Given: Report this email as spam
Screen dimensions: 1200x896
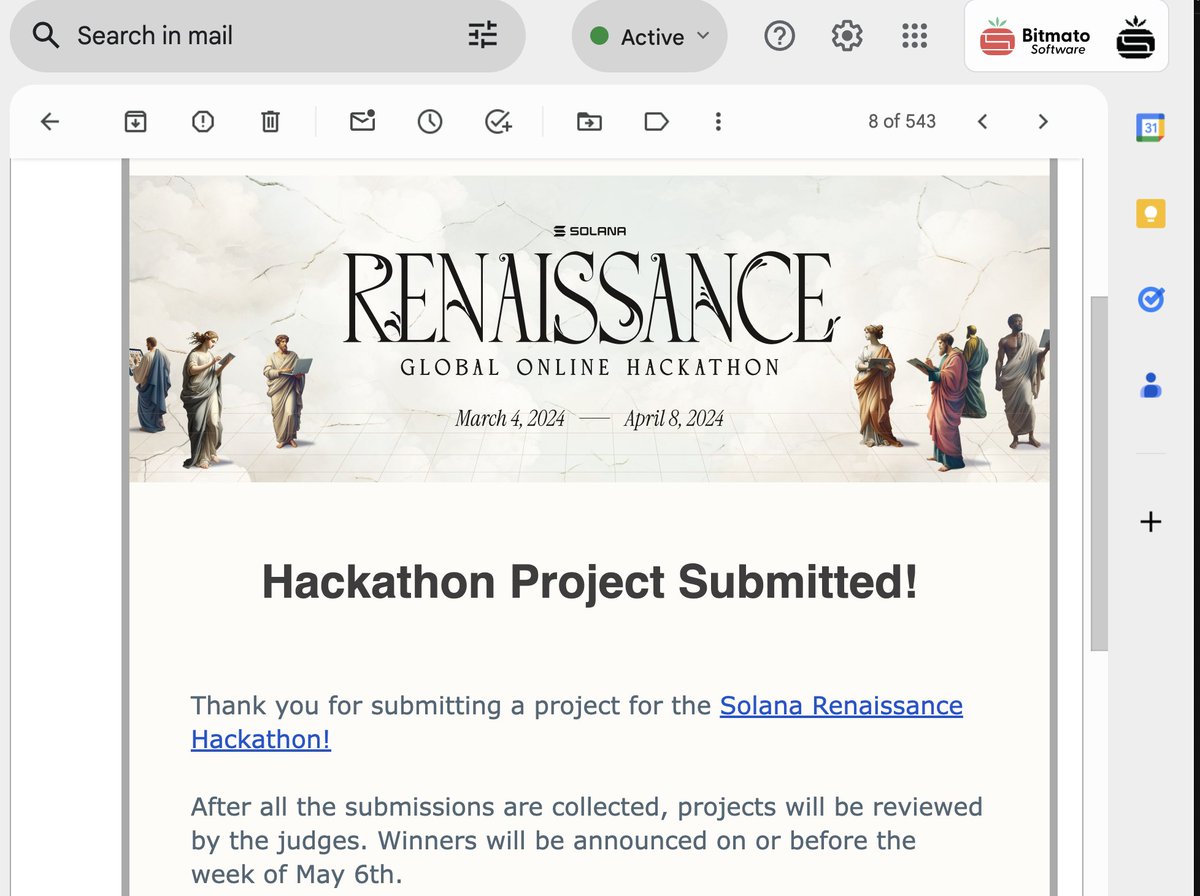Looking at the screenshot, I should pyautogui.click(x=202, y=121).
